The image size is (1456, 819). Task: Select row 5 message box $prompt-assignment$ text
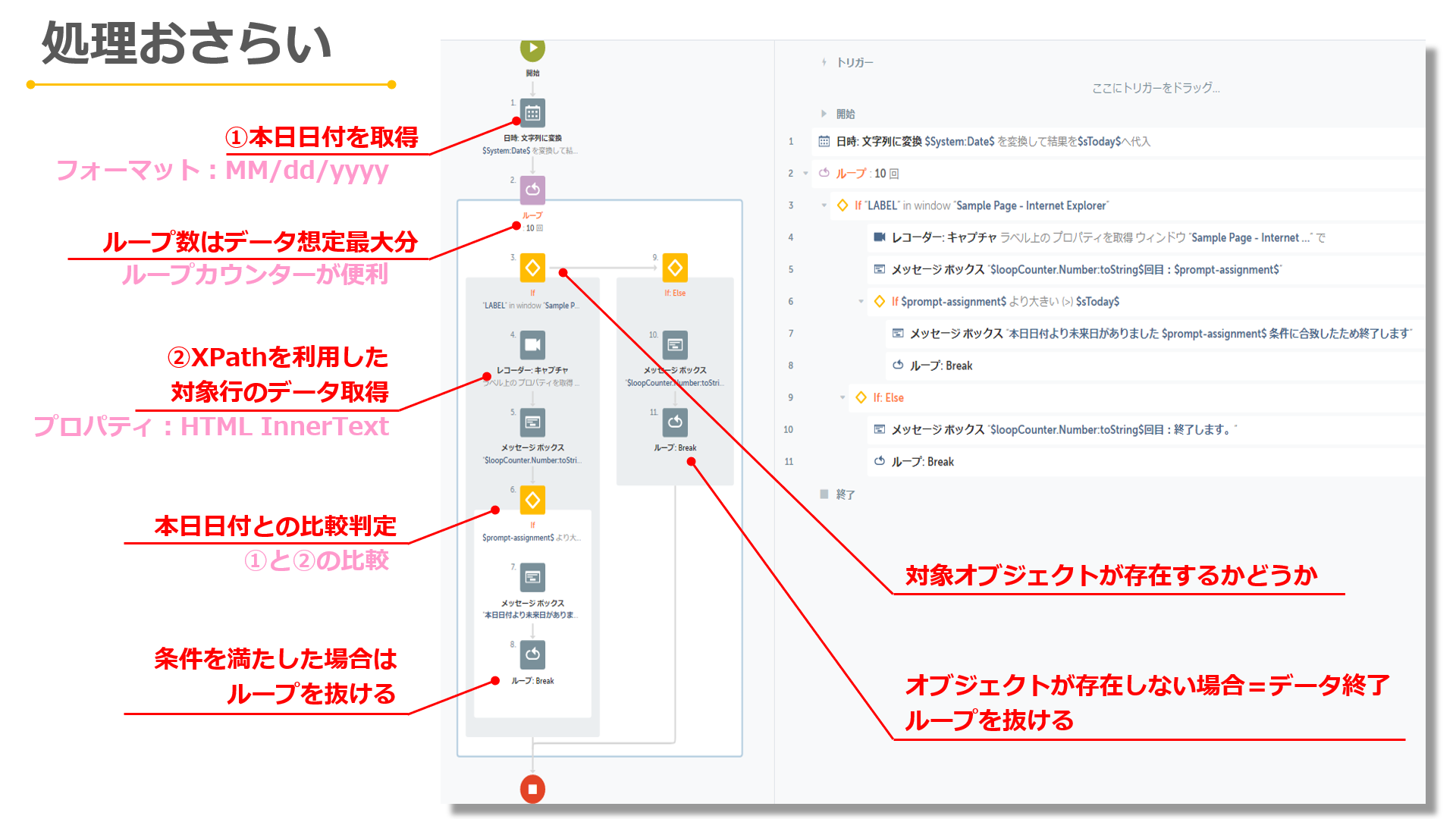click(1086, 269)
